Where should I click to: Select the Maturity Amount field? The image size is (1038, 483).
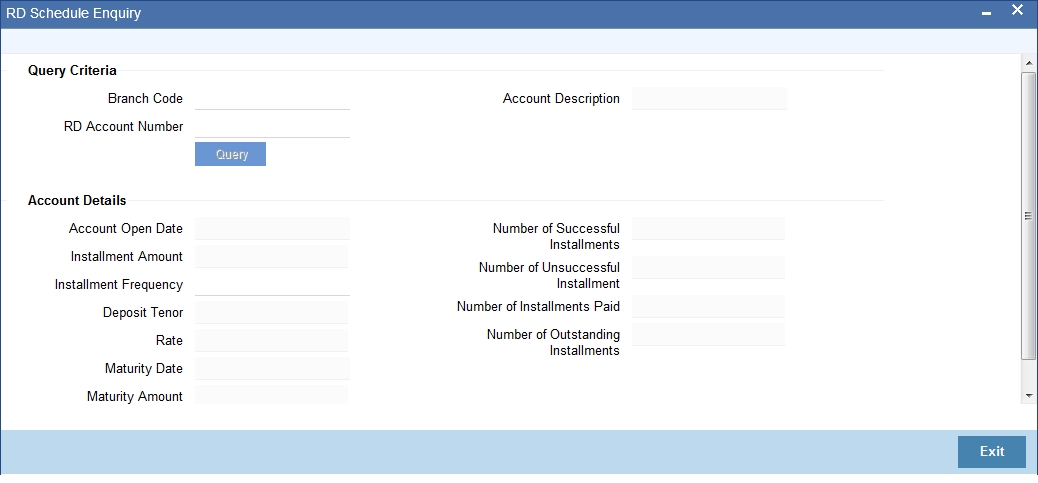(x=271, y=395)
